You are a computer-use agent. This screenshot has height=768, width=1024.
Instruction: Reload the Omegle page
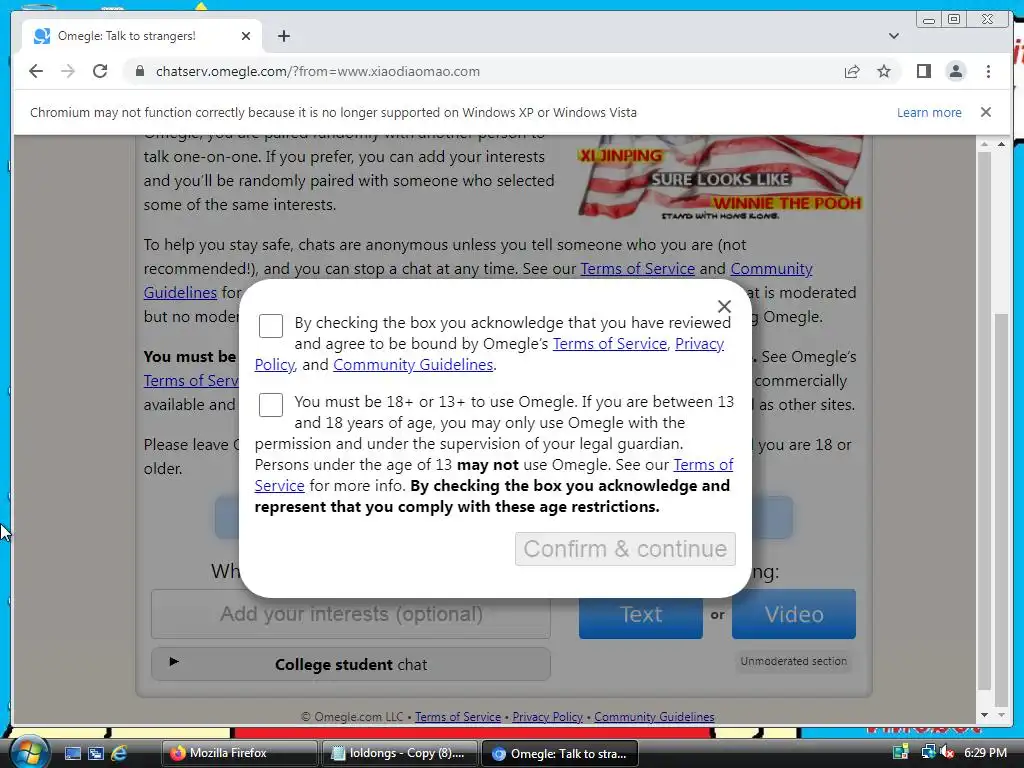pos(100,71)
